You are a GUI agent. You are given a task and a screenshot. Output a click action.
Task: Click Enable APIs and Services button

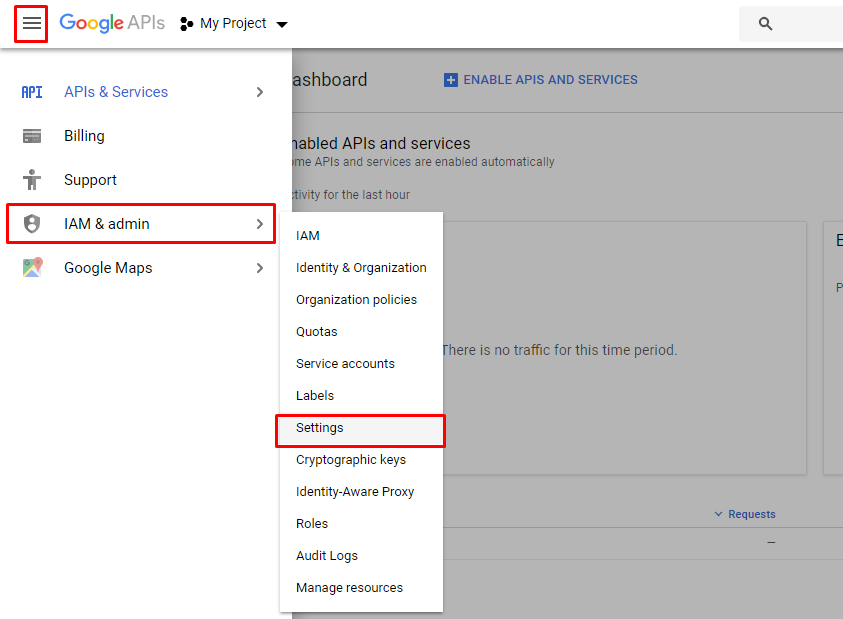(x=541, y=80)
